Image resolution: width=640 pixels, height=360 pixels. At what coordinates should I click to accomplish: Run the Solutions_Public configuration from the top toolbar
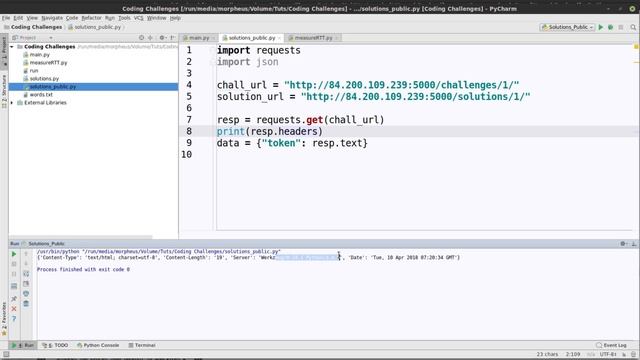(601, 27)
